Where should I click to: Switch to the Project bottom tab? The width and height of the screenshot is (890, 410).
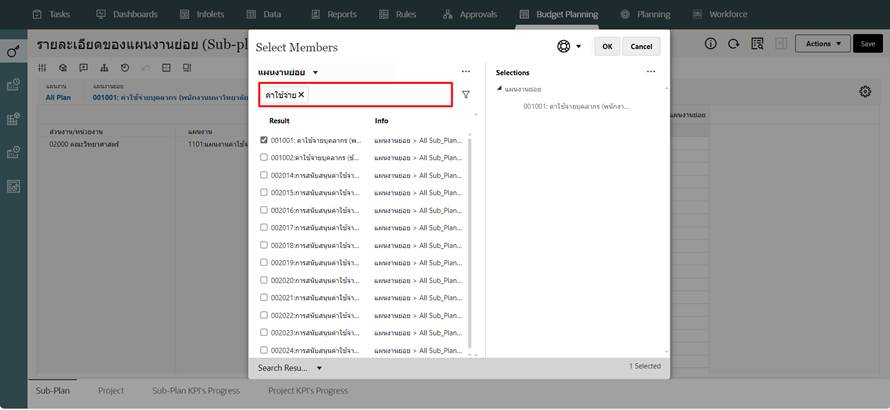[111, 391]
